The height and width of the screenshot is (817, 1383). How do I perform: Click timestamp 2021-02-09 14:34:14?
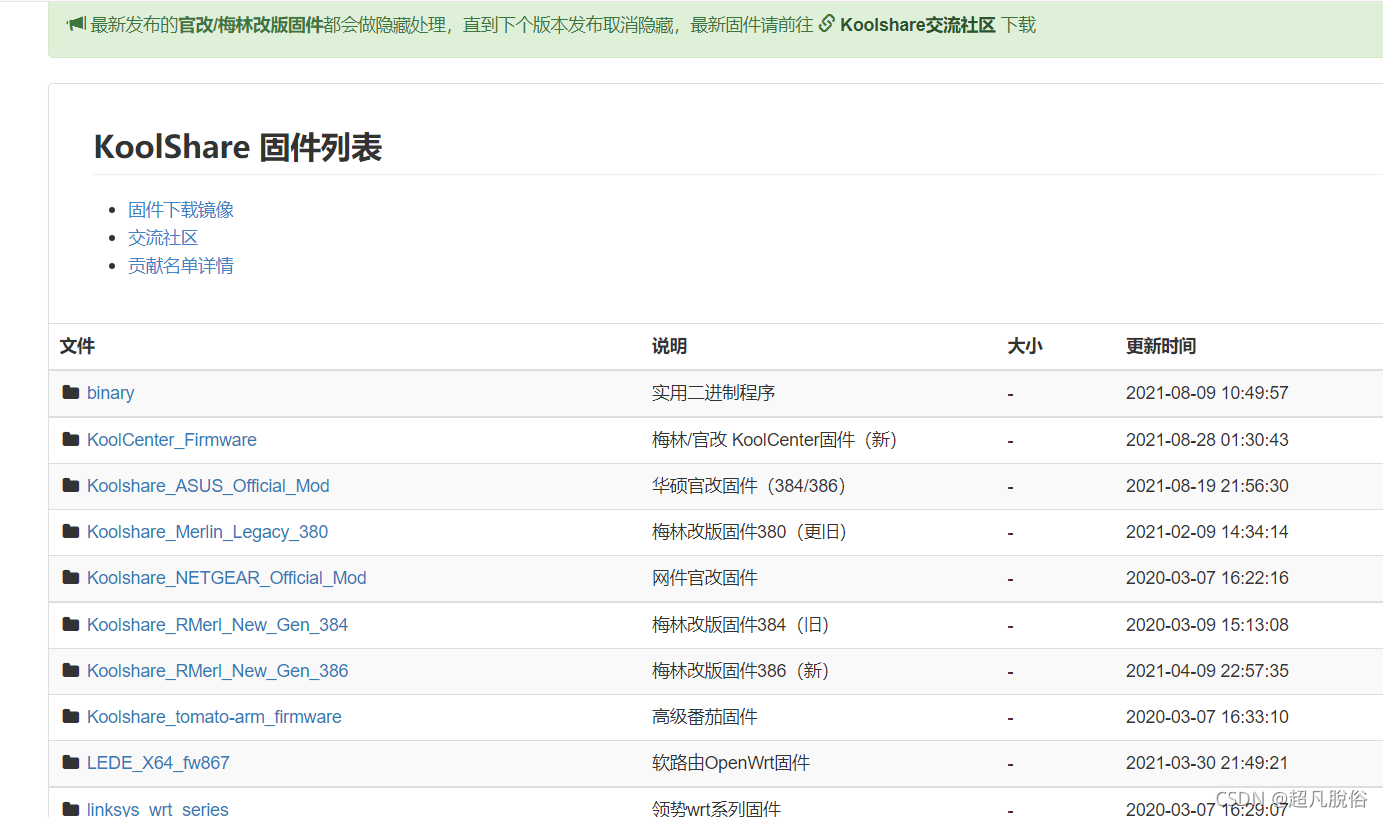coord(1207,532)
